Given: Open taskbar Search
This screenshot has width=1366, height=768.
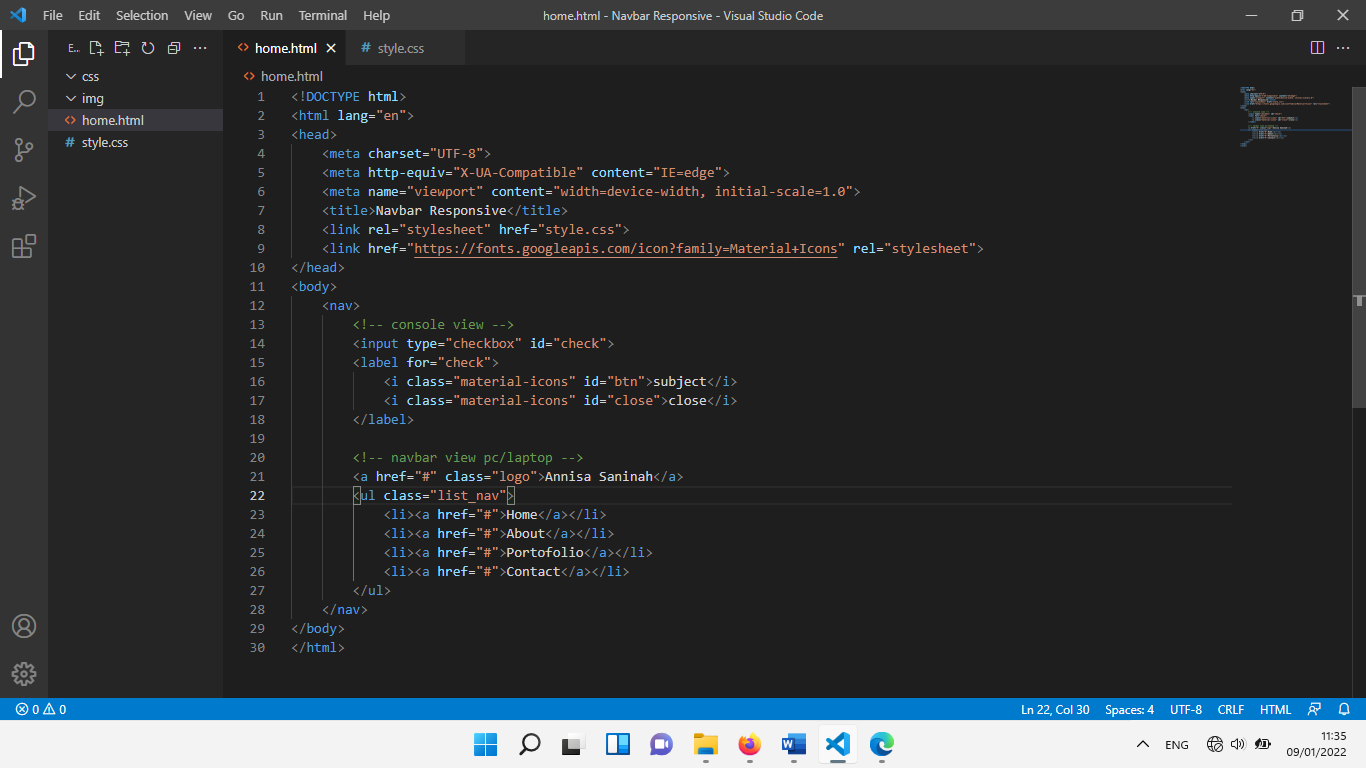Looking at the screenshot, I should [530, 744].
